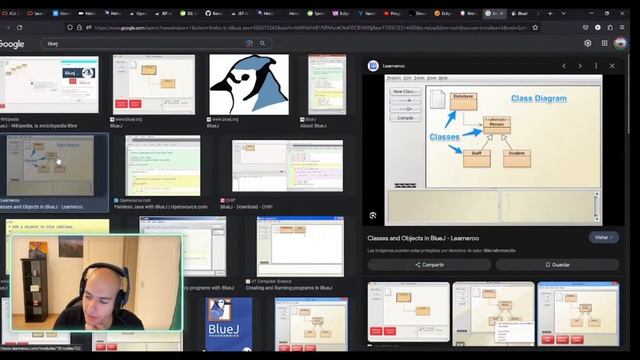Open the CHIP BlueJ download thumbnail
The width and height of the screenshot is (640, 360).
pyautogui.click(x=287, y=165)
